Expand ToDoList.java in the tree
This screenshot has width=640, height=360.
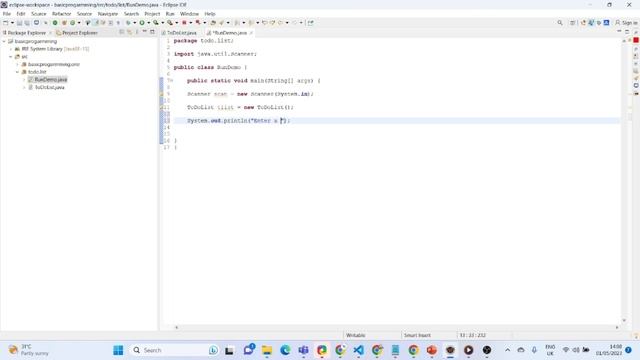click(24, 87)
